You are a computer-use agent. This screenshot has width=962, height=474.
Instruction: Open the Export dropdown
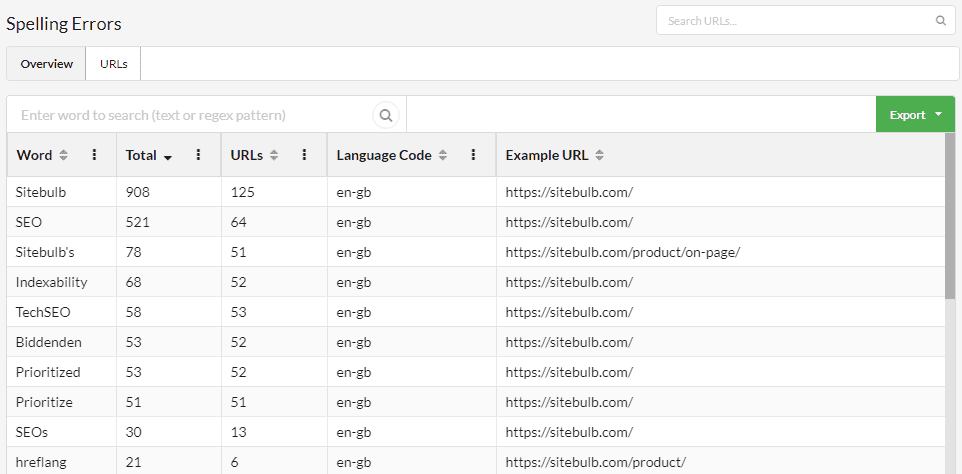[915, 115]
